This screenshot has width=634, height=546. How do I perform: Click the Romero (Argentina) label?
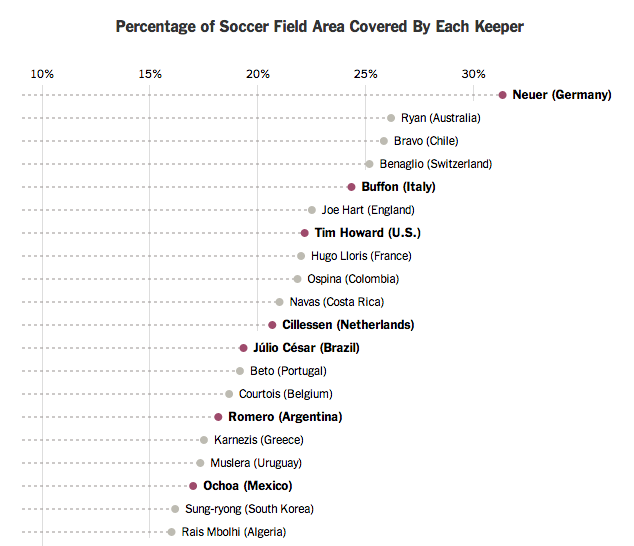[285, 417]
